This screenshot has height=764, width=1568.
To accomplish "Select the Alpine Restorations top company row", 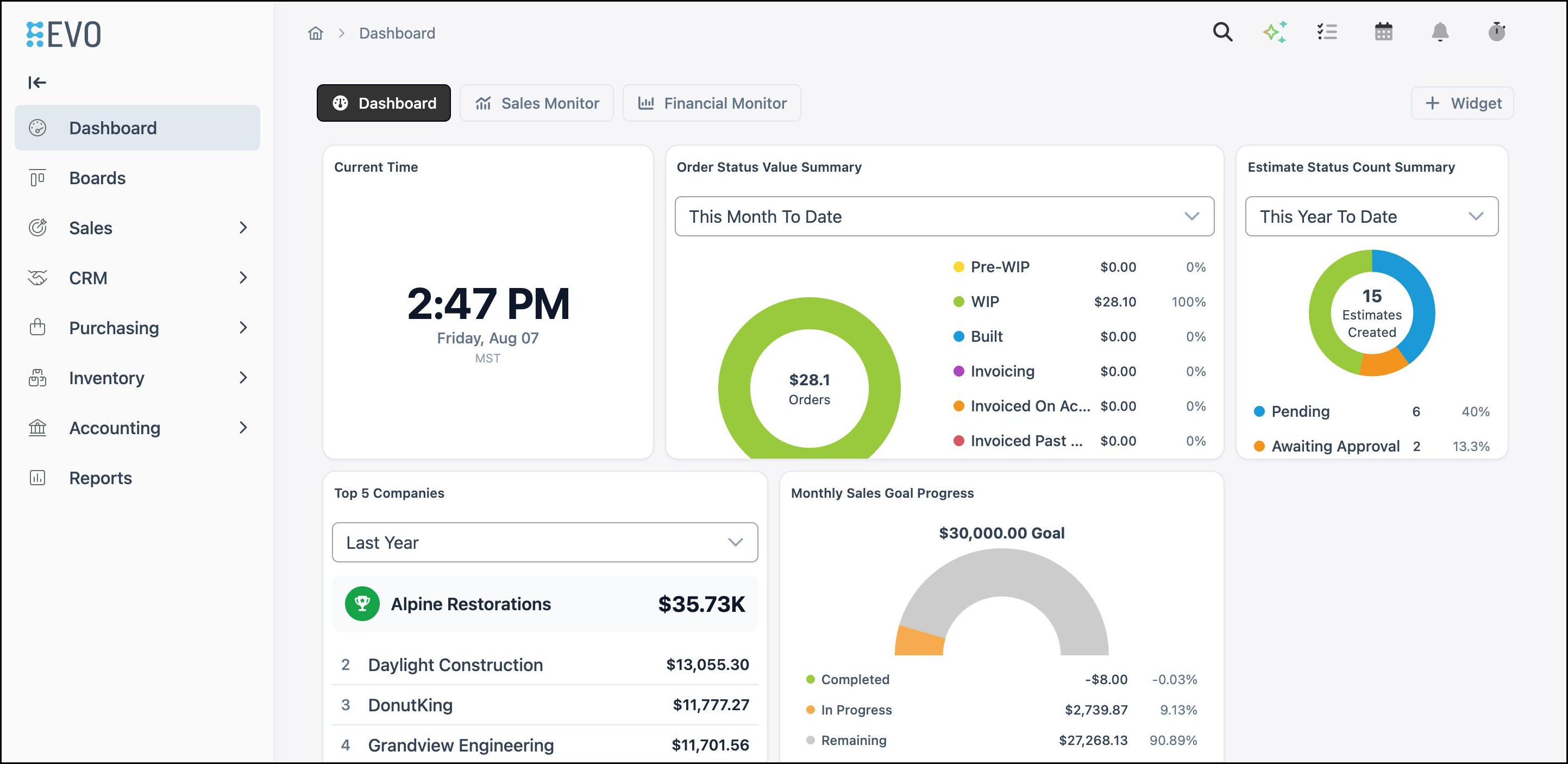I will pyautogui.click(x=545, y=604).
